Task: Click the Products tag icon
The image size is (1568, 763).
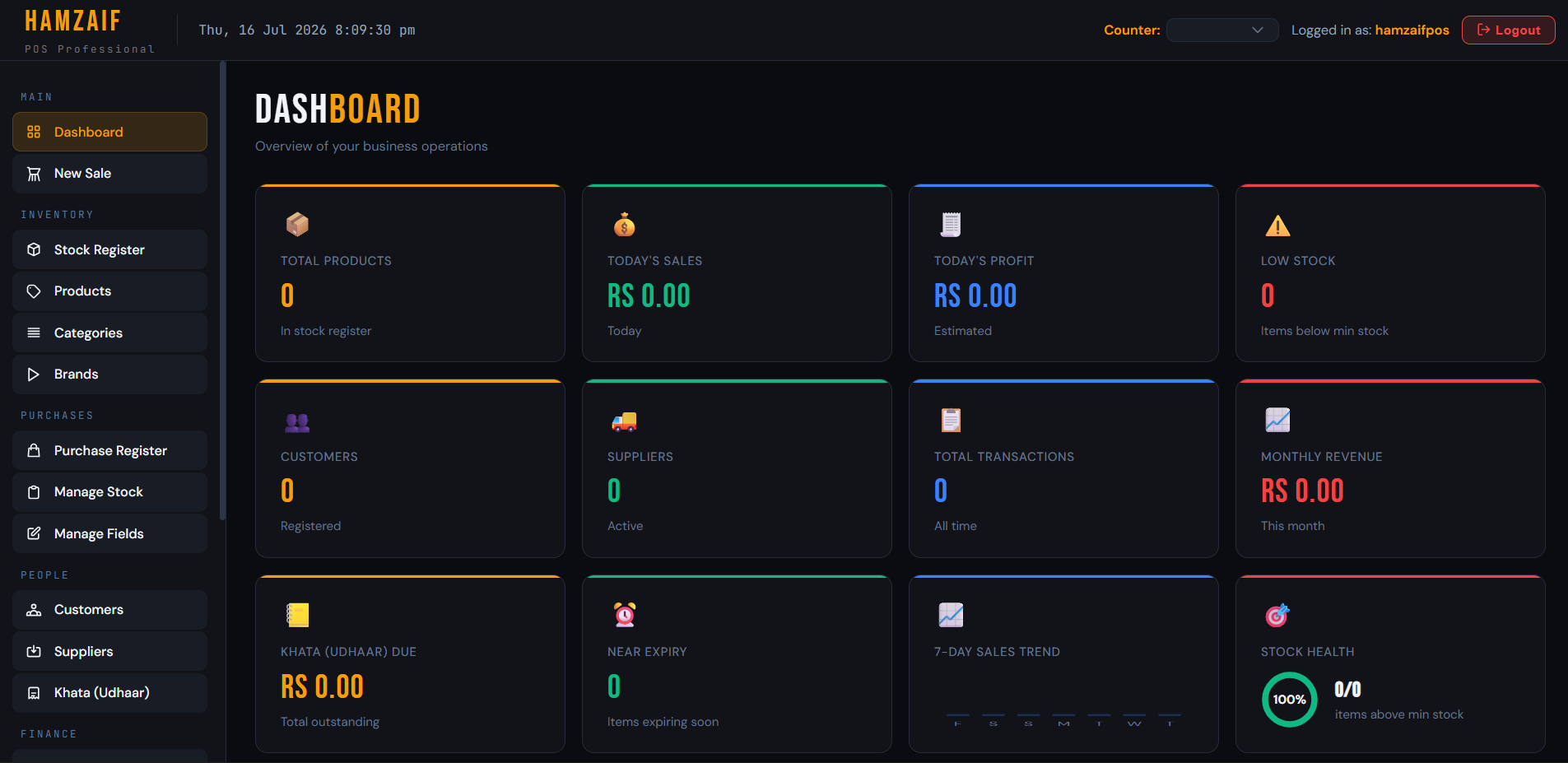Action: pyautogui.click(x=34, y=291)
